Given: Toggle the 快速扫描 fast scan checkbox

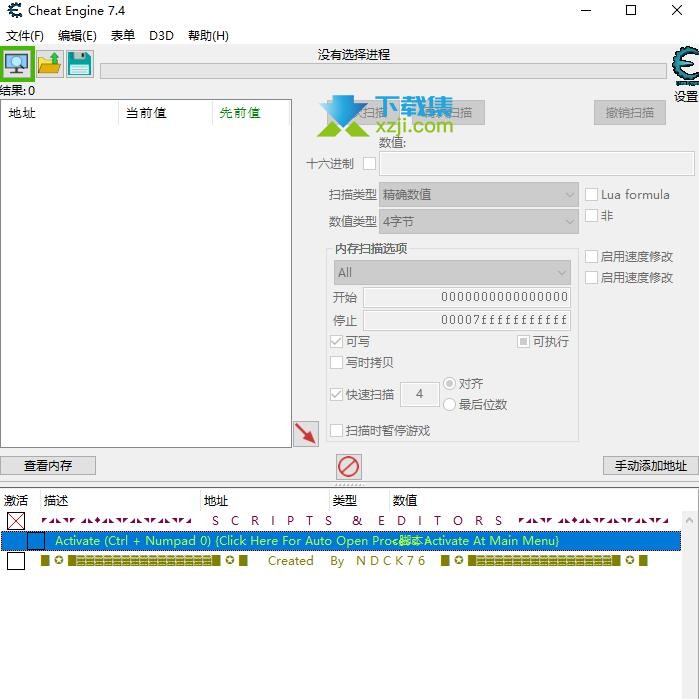Looking at the screenshot, I should [x=336, y=395].
